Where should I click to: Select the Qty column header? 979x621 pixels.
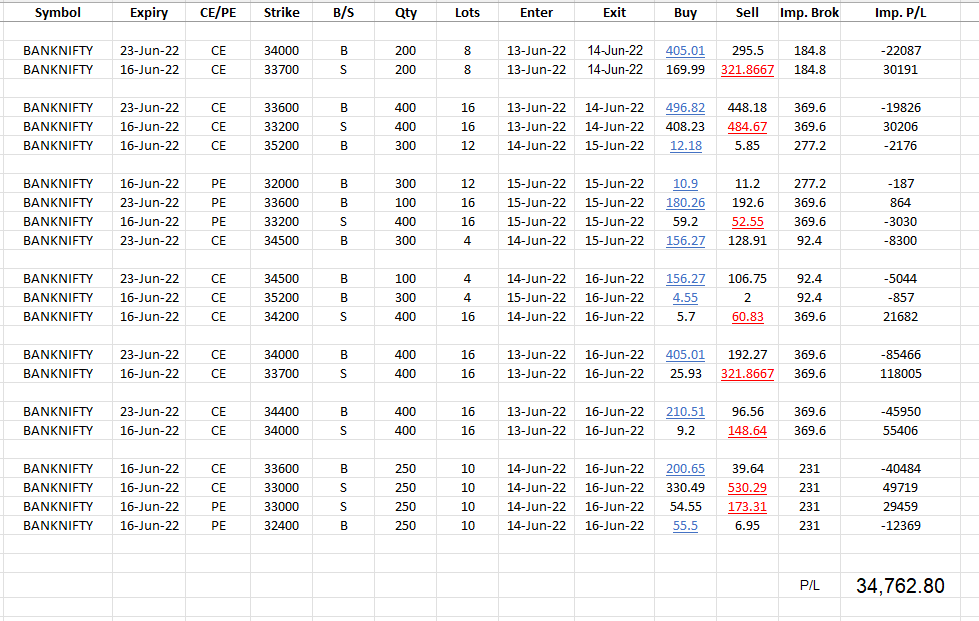[x=405, y=12]
